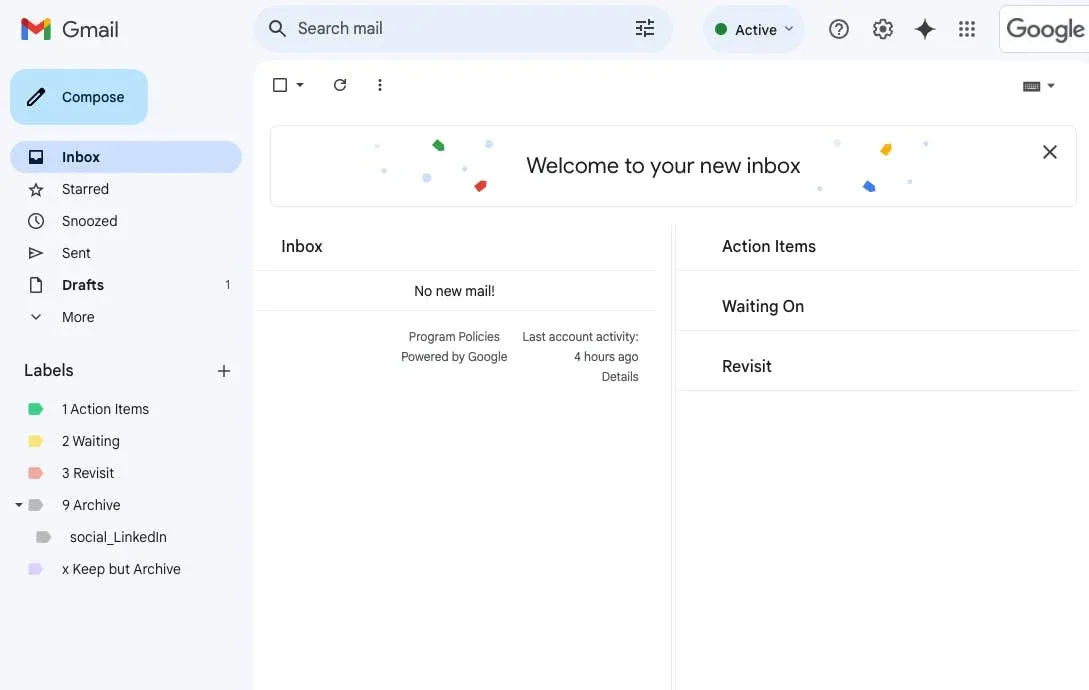
Task: Open the Google apps grid
Action: click(x=966, y=29)
